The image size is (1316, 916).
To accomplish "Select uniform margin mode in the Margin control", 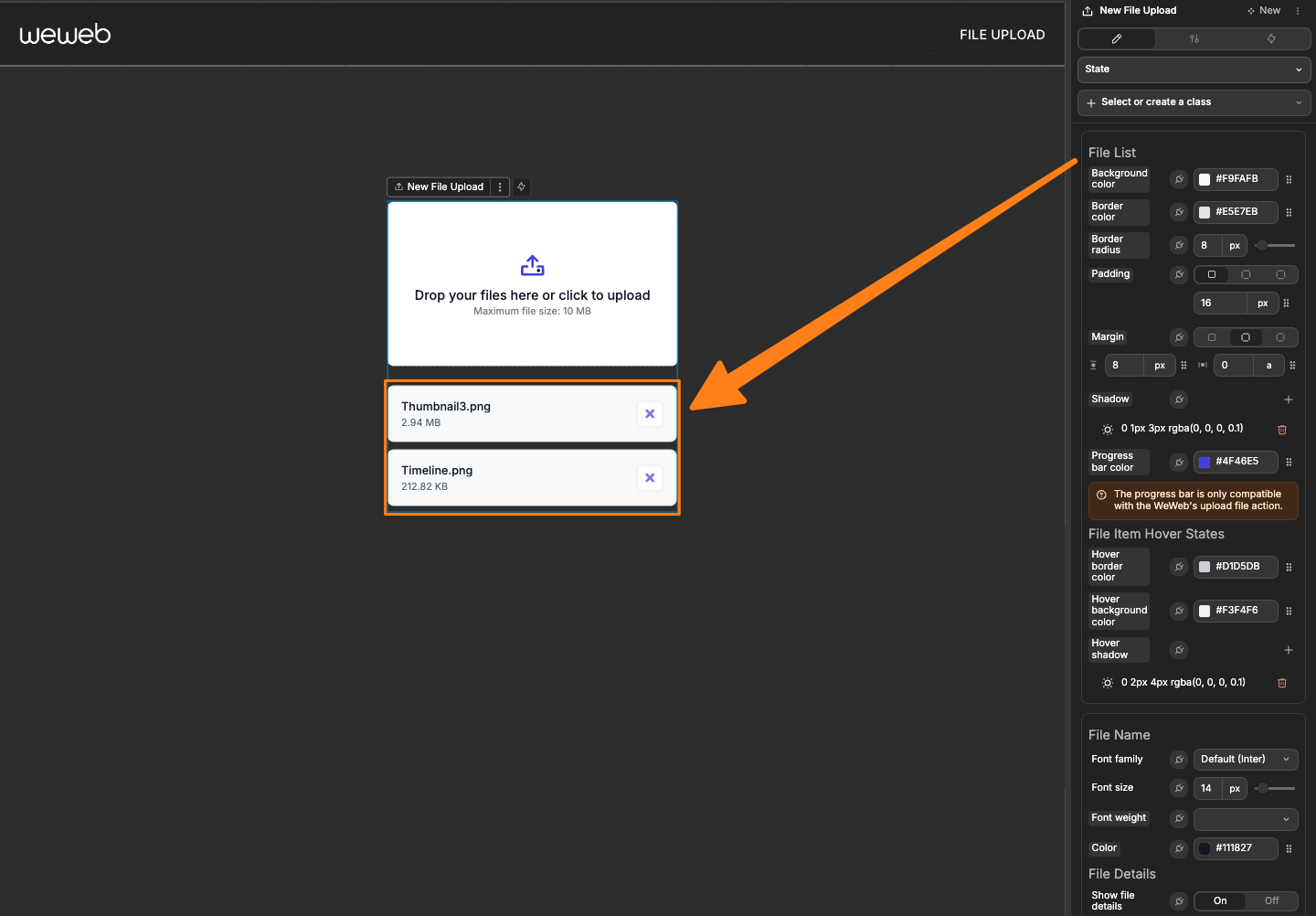I will click(x=1212, y=337).
